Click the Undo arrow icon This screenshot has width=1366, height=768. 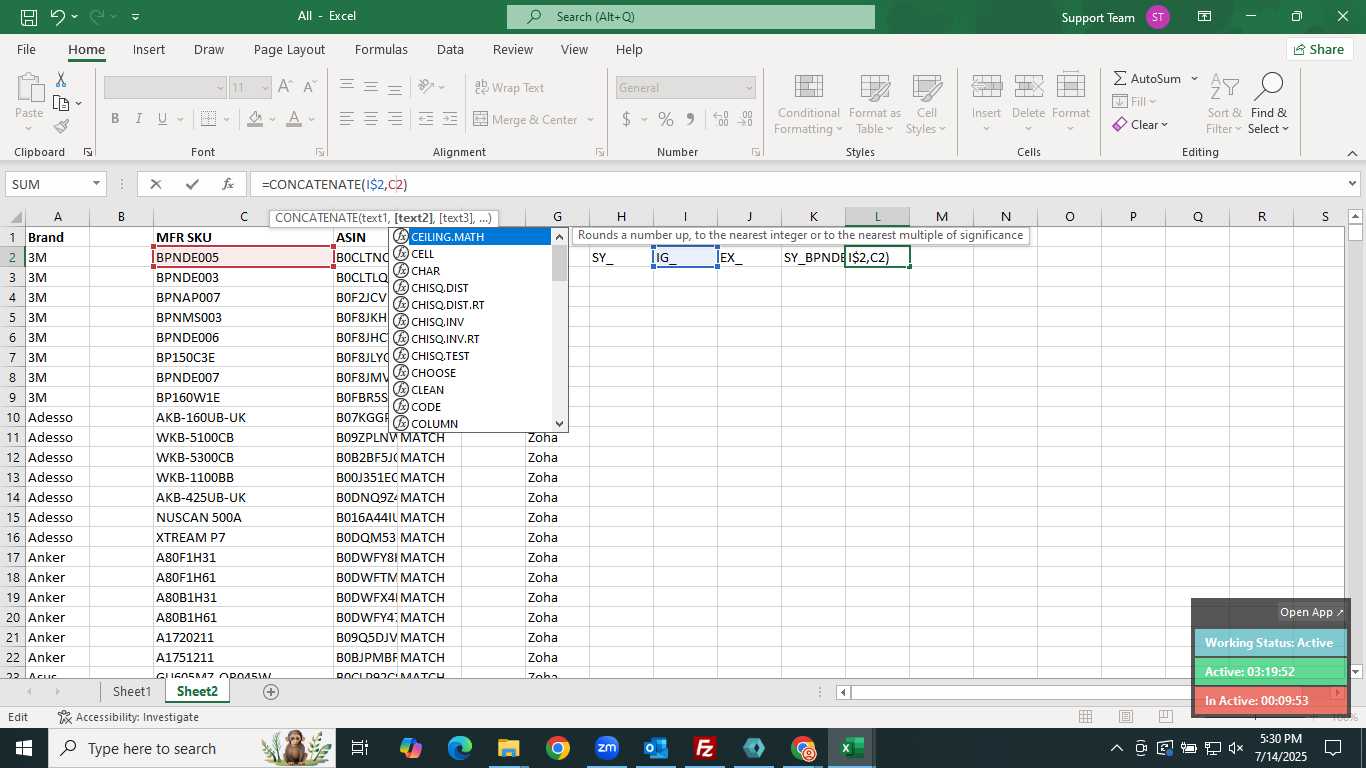pos(57,17)
